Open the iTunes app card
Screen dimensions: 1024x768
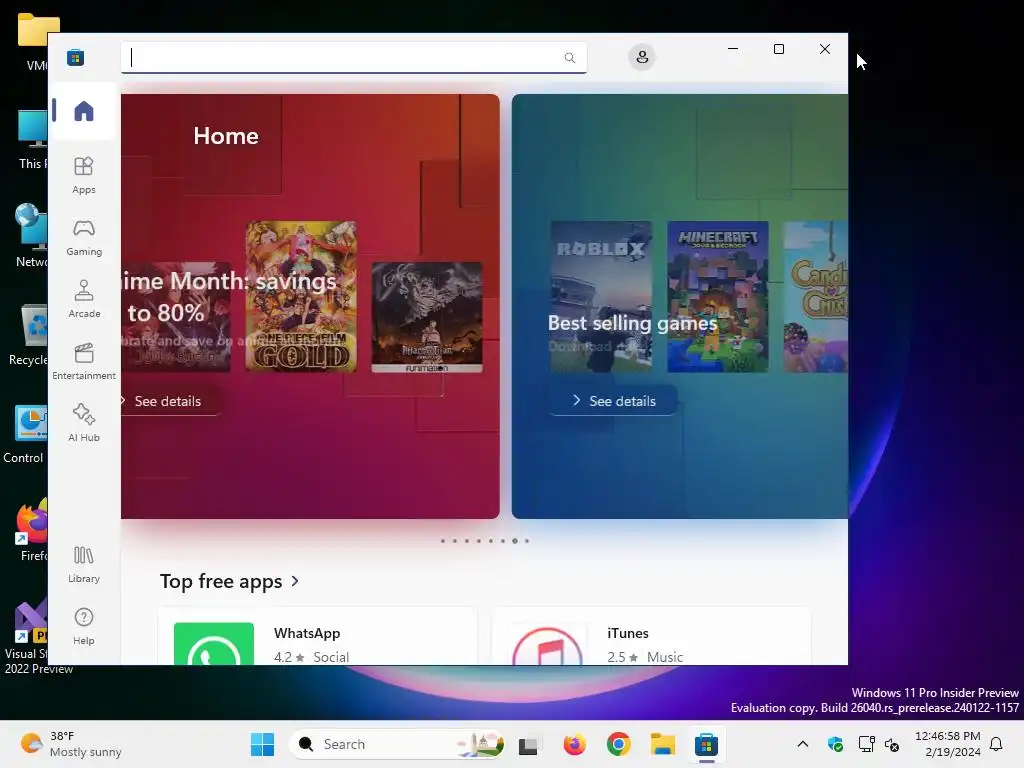[x=651, y=637]
